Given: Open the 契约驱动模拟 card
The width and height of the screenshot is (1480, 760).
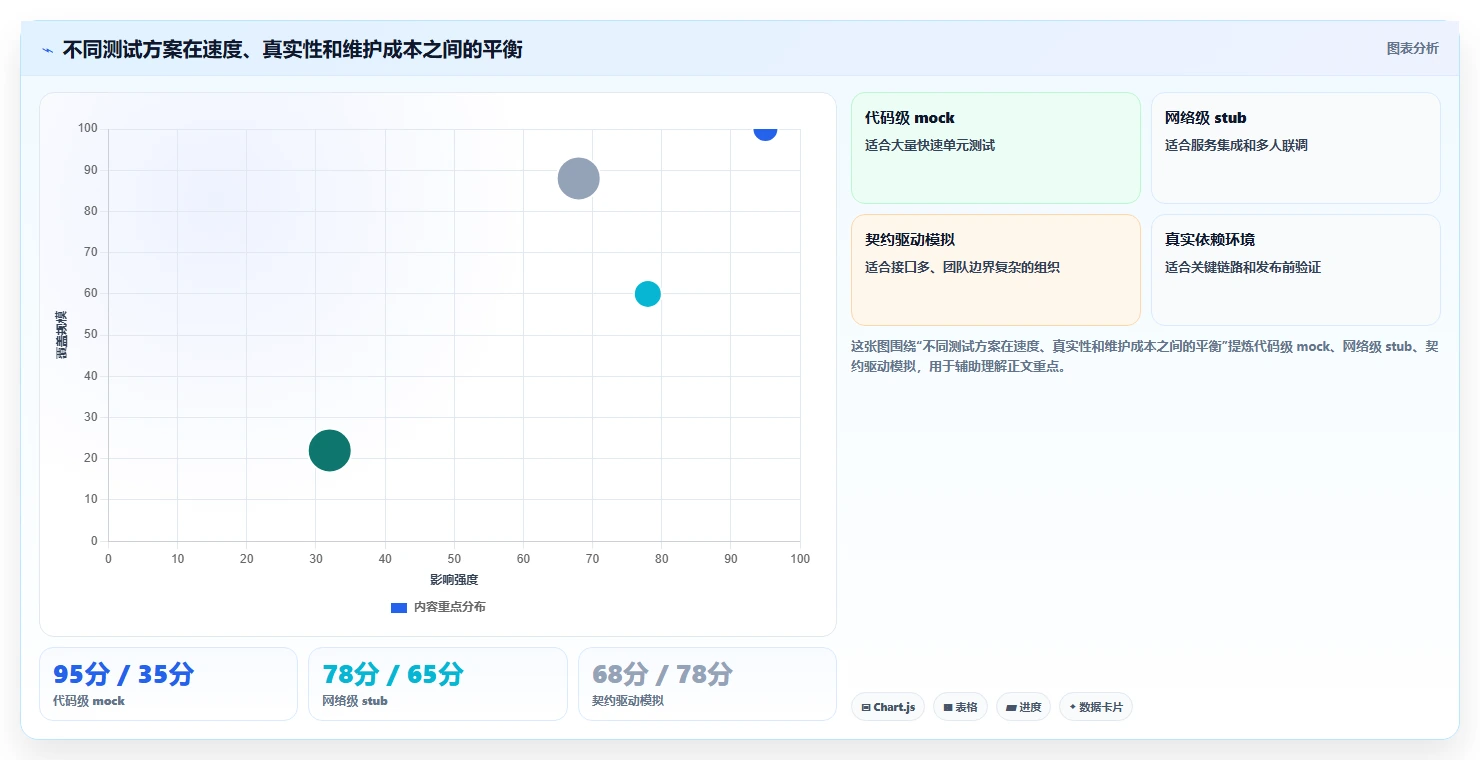Looking at the screenshot, I should tap(995, 270).
